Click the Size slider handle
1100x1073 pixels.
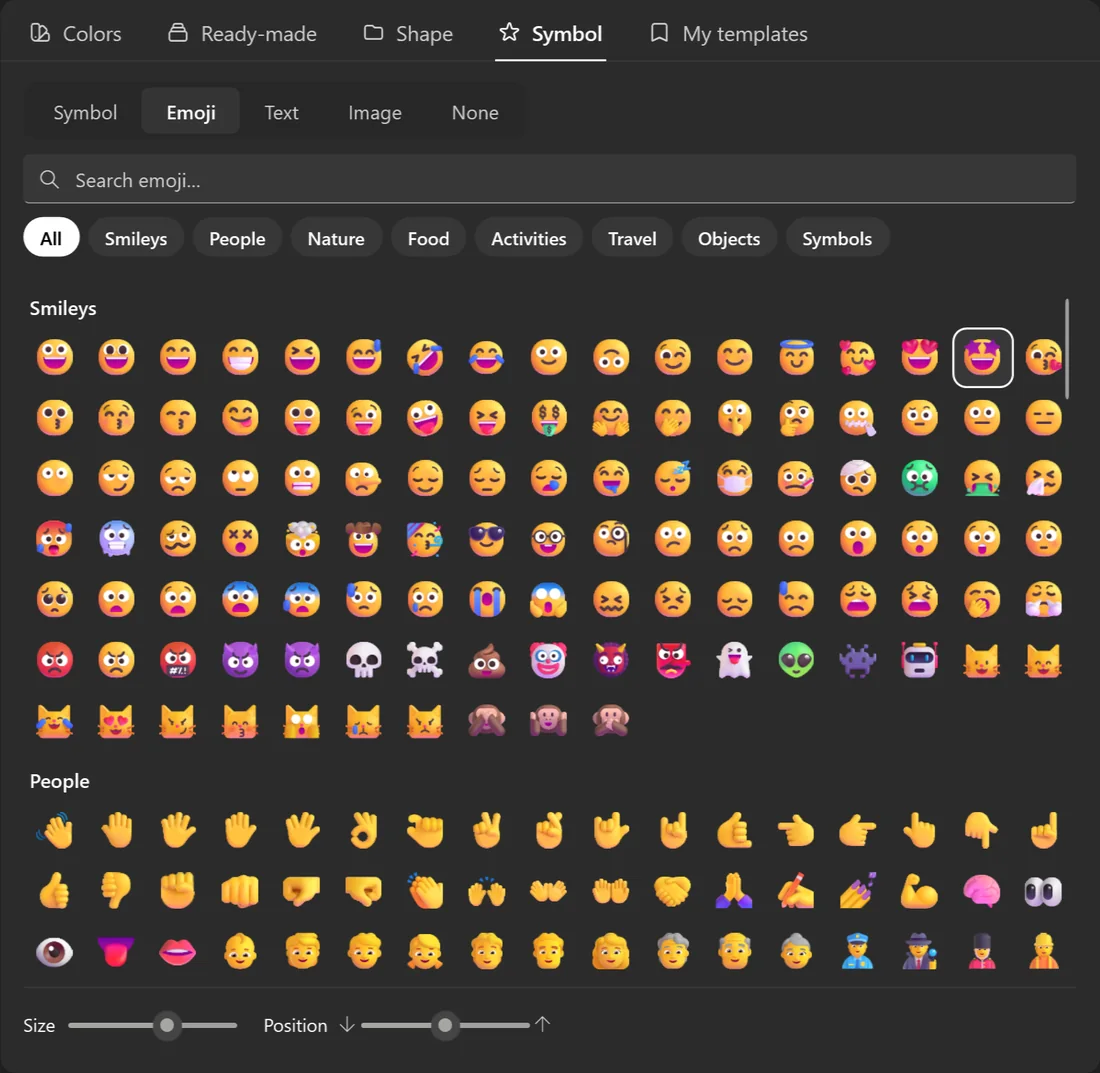pyautogui.click(x=167, y=1025)
